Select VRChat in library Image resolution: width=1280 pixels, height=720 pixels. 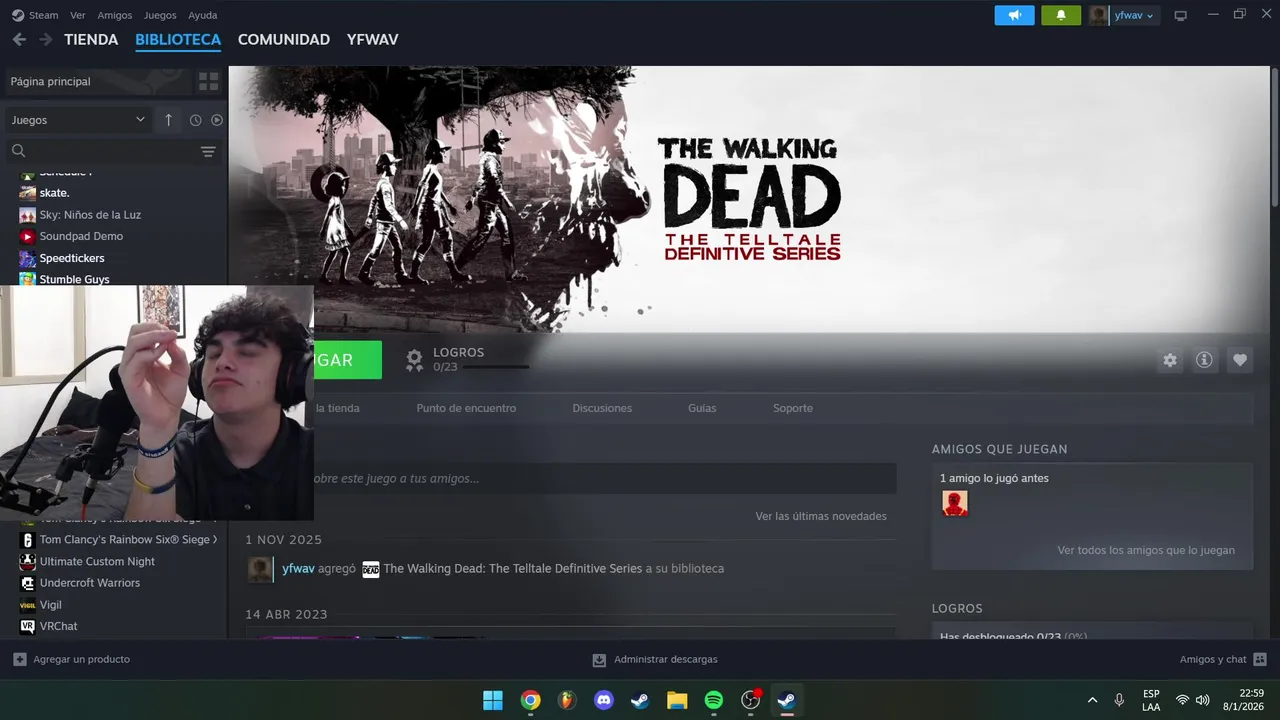[x=58, y=626]
